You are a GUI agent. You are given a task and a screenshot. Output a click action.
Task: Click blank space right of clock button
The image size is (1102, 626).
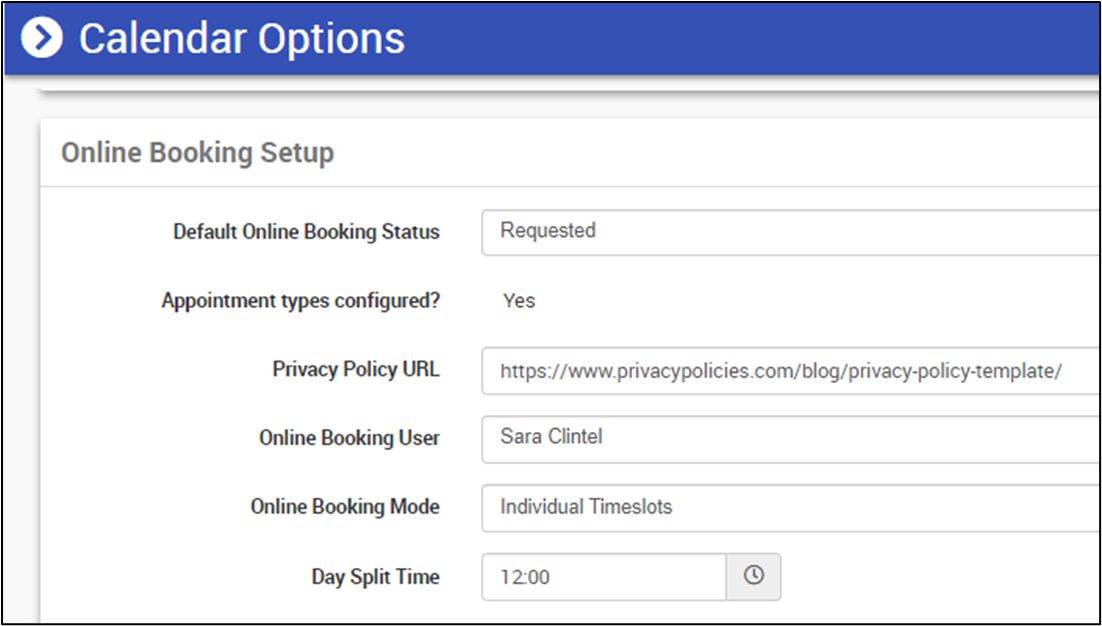coord(930,577)
